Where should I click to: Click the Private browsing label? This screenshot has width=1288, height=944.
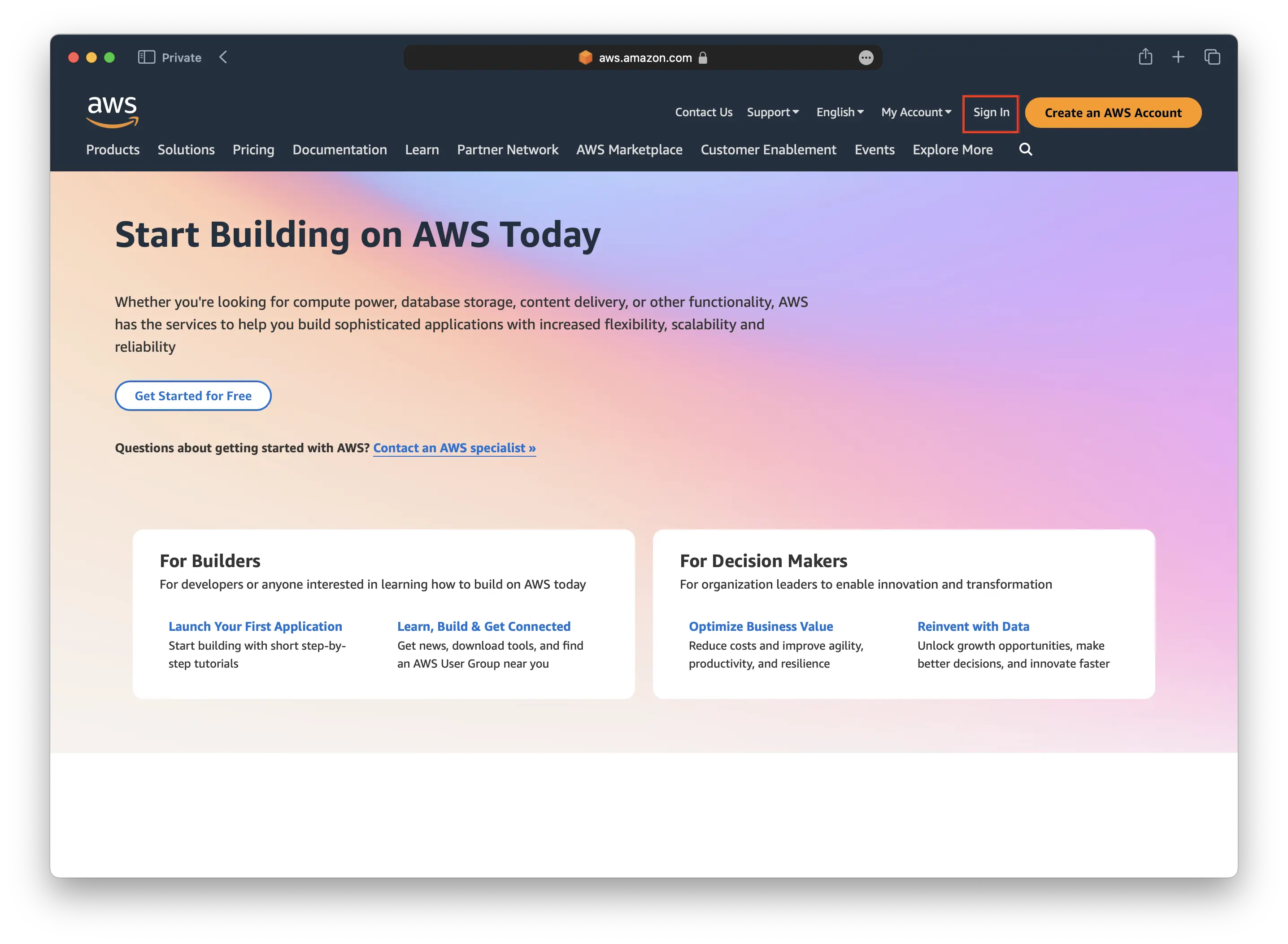tap(182, 58)
